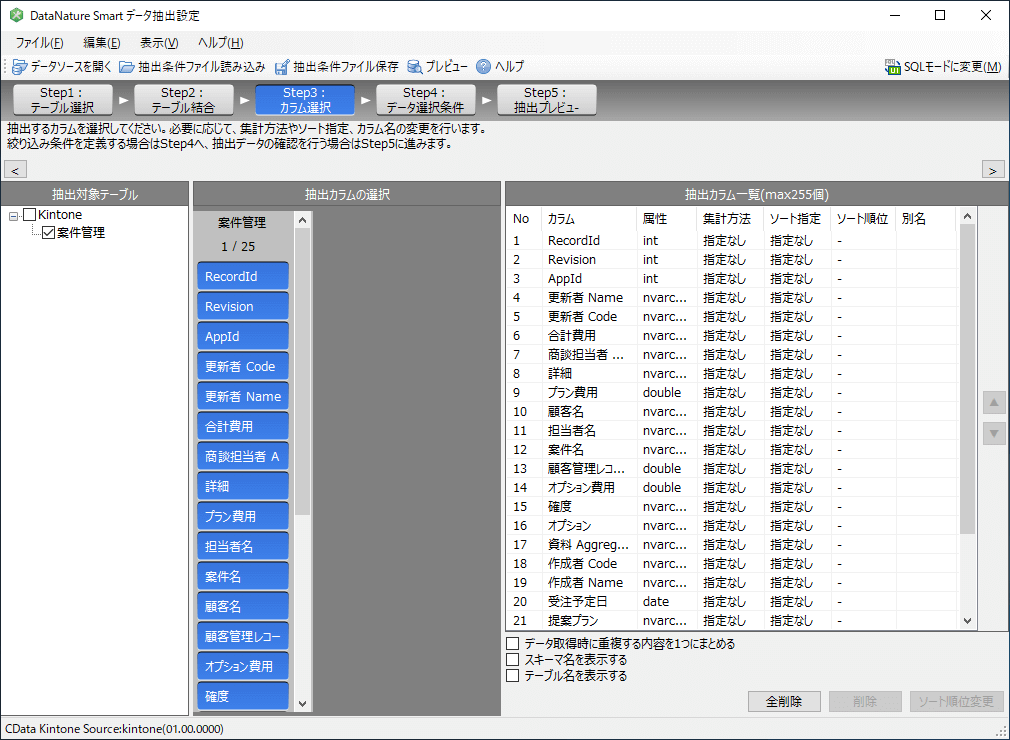Image resolution: width=1010 pixels, height=740 pixels.
Task: Go to Step2 テーブル結合
Action: [x=183, y=100]
